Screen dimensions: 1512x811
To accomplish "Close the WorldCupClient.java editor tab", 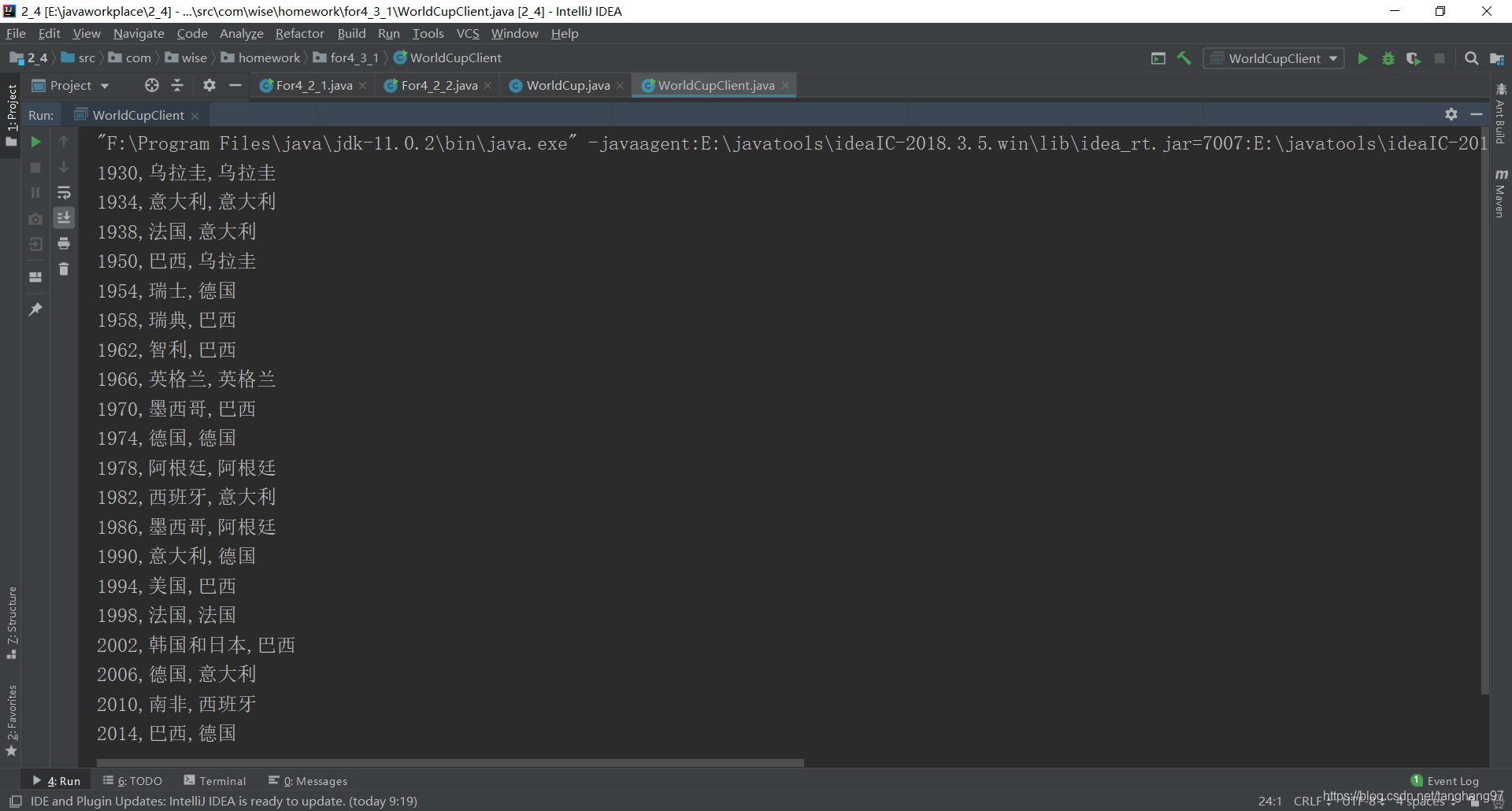I will [x=785, y=86].
